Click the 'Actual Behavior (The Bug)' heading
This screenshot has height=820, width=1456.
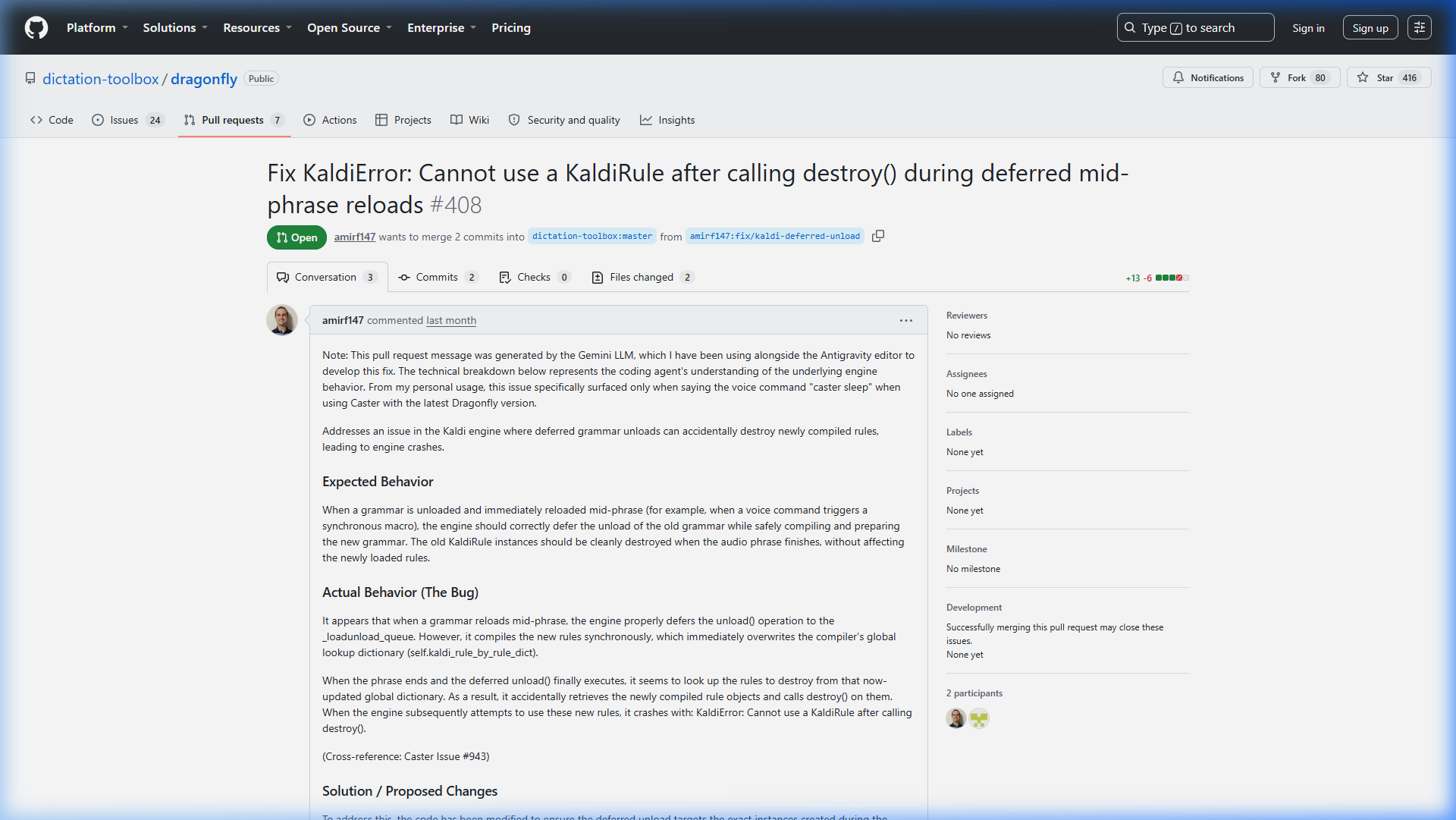(x=400, y=592)
